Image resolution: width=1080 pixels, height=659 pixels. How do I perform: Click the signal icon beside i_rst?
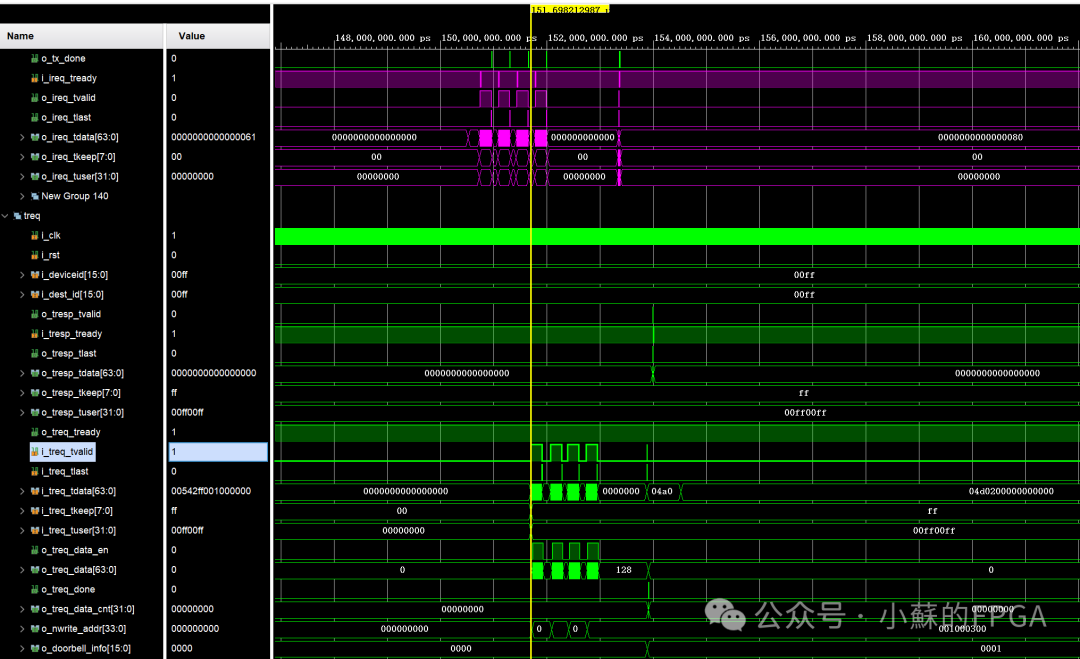tap(33, 255)
